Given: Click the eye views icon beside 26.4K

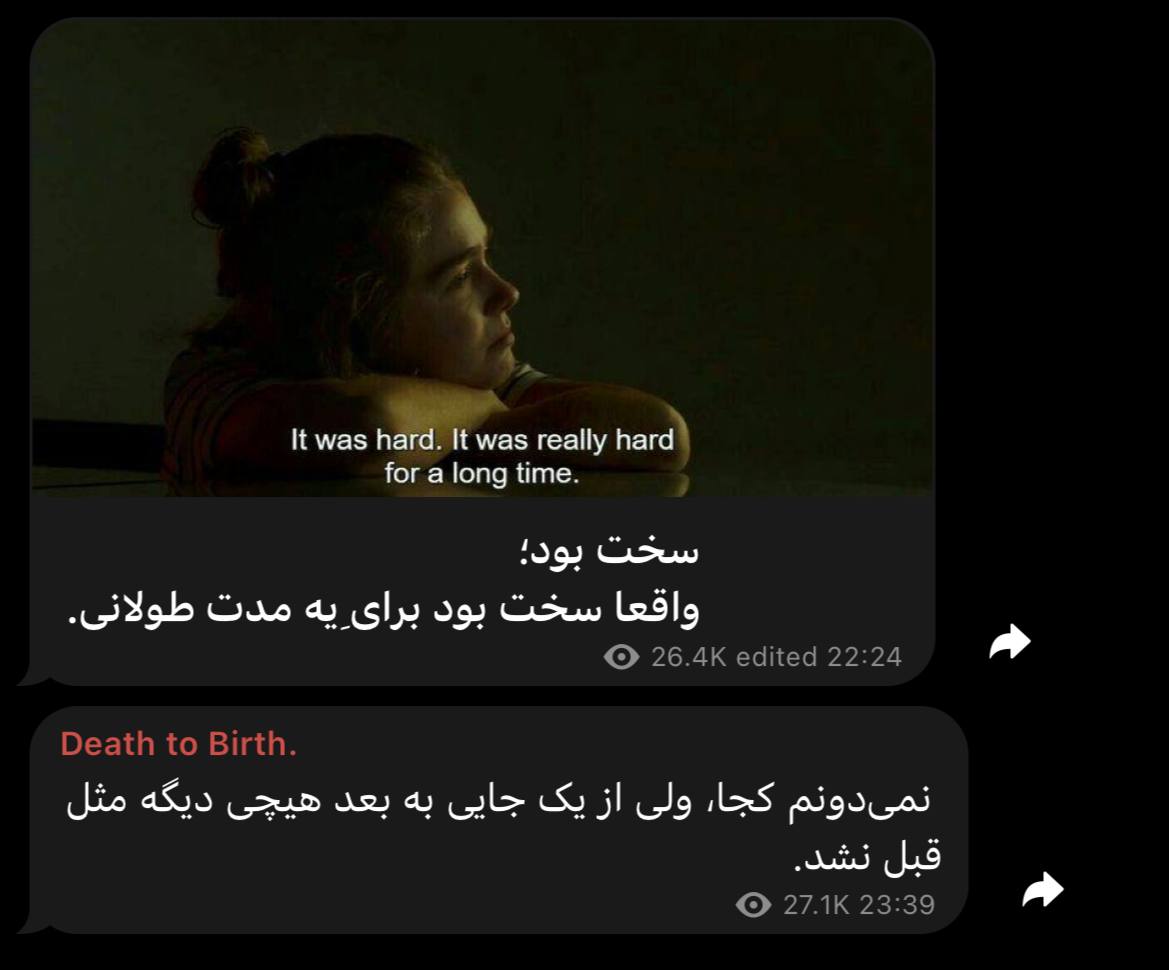Looking at the screenshot, I should click(x=621, y=657).
